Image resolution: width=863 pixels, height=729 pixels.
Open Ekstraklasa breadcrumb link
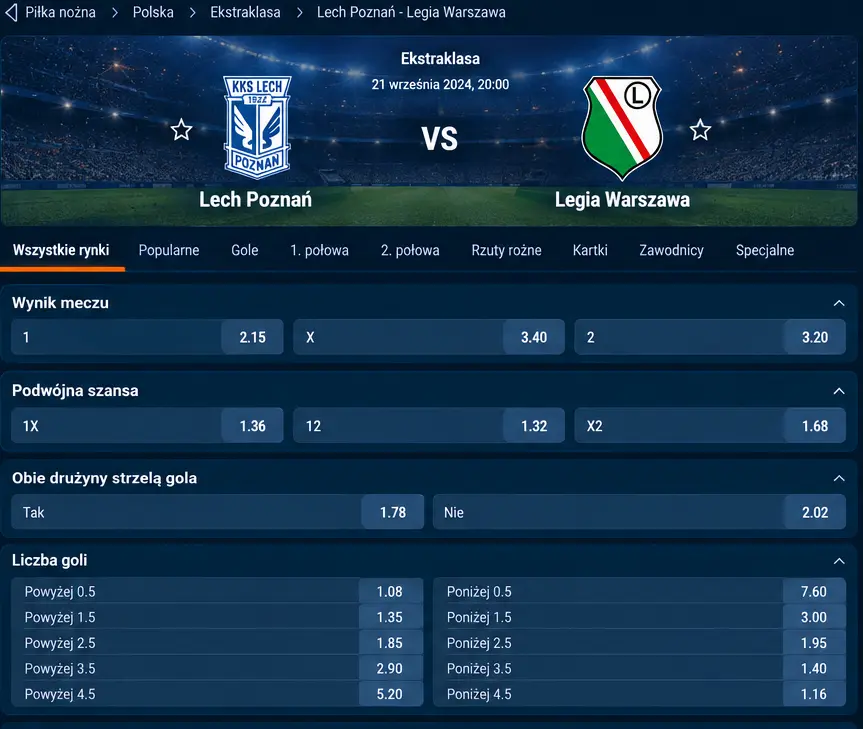click(245, 12)
